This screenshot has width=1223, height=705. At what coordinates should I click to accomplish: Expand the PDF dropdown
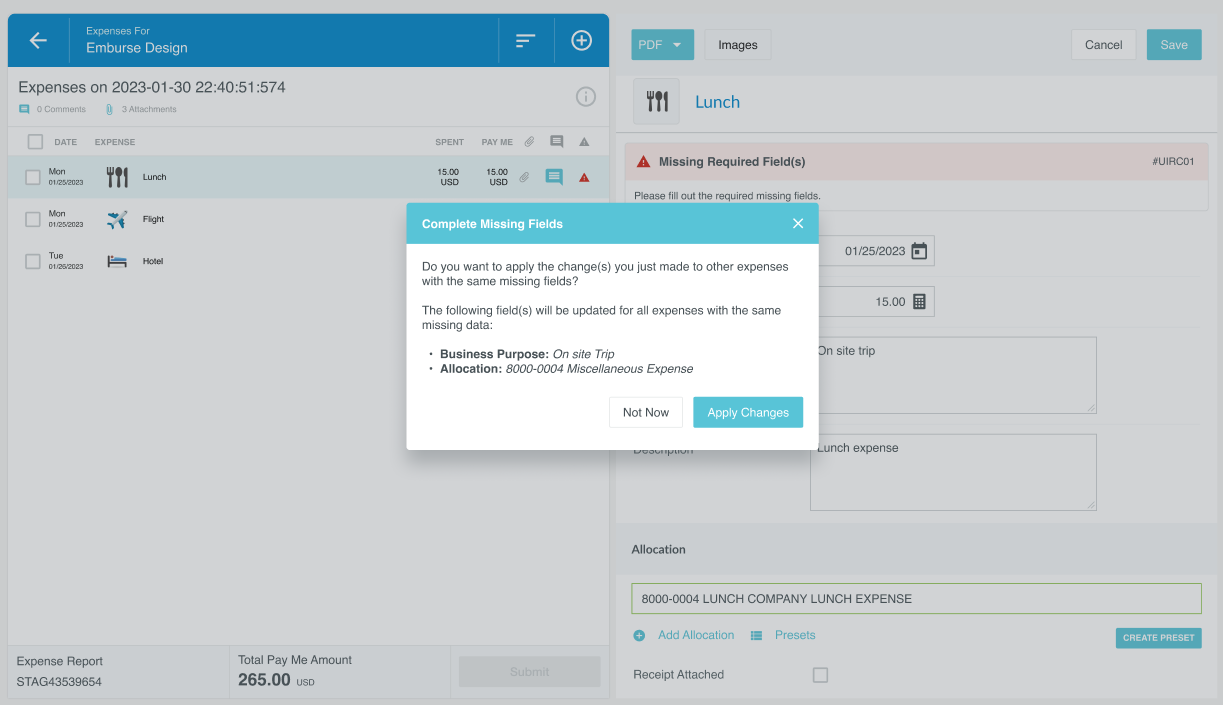(x=662, y=45)
